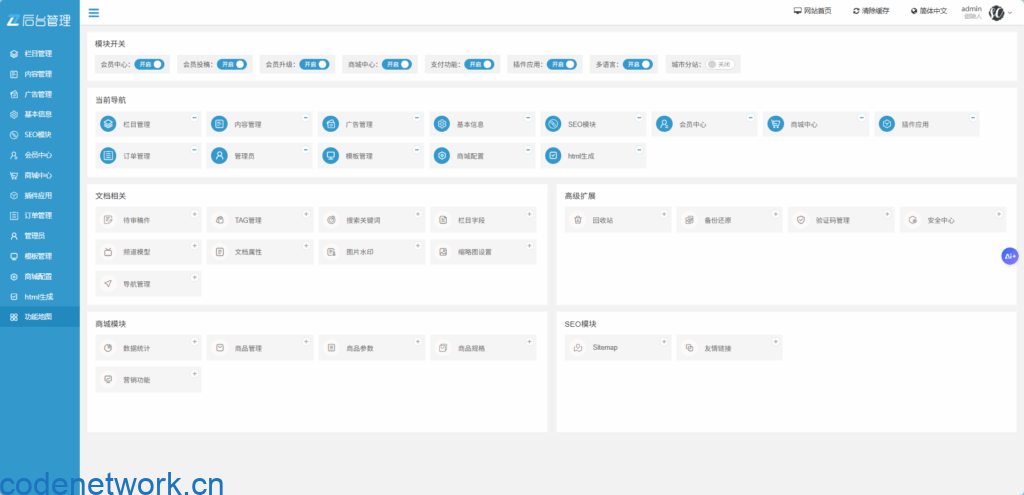Click the 回收站 trash icon
Image resolution: width=1024 pixels, height=495 pixels.
click(x=577, y=220)
